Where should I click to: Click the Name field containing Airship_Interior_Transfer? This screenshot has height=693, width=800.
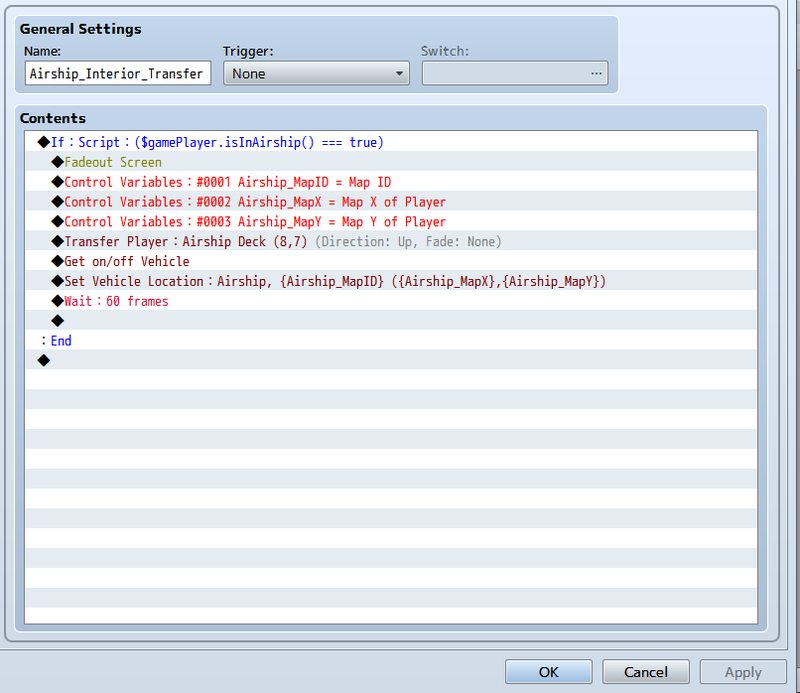tap(117, 73)
